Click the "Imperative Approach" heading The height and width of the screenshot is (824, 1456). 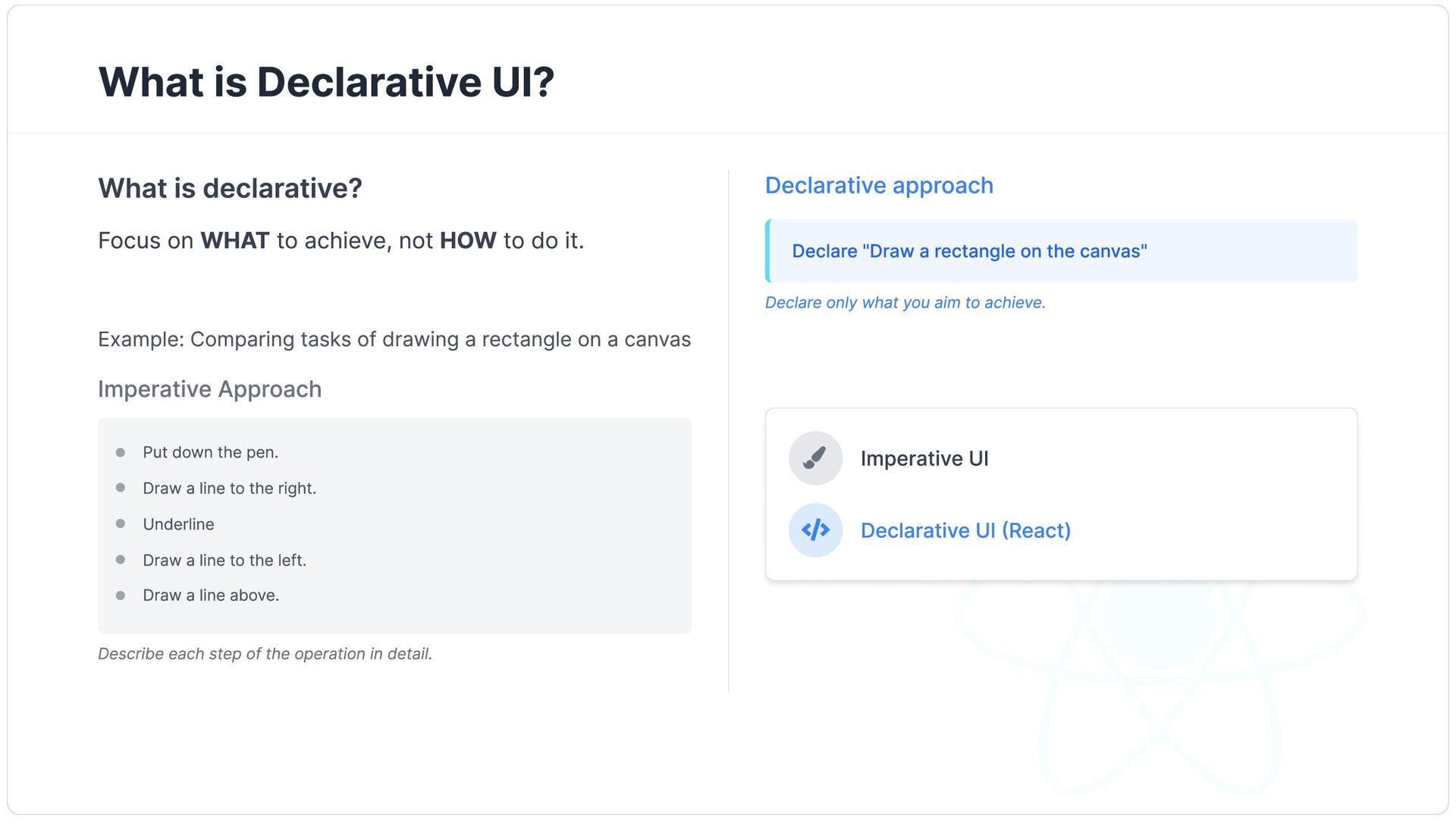pyautogui.click(x=209, y=389)
